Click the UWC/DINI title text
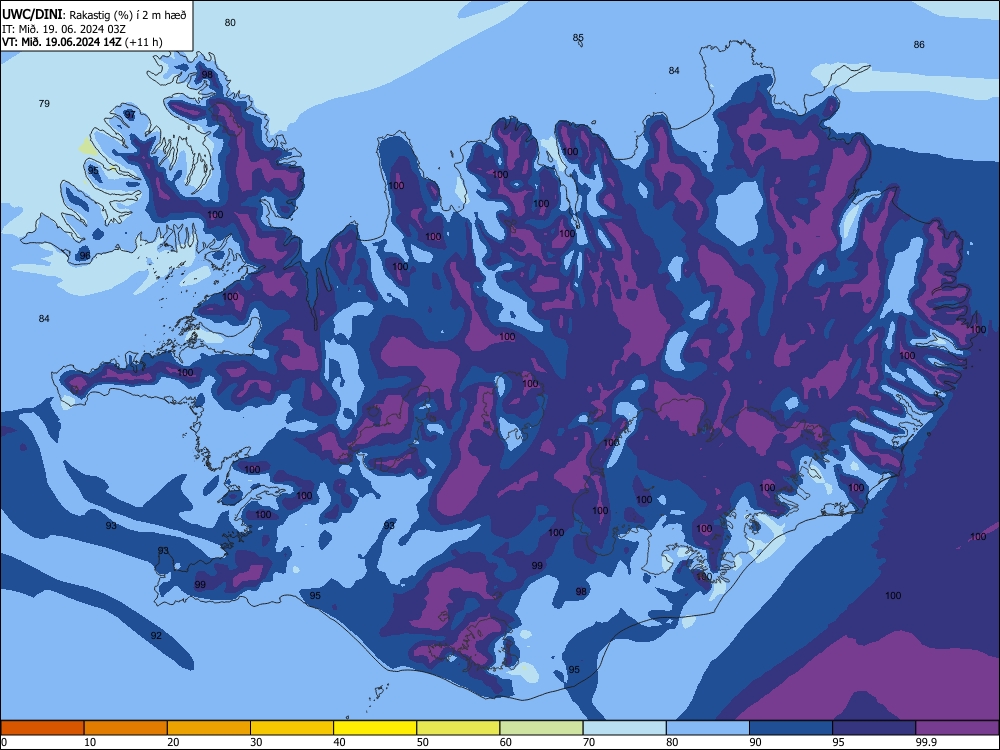 coord(32,15)
